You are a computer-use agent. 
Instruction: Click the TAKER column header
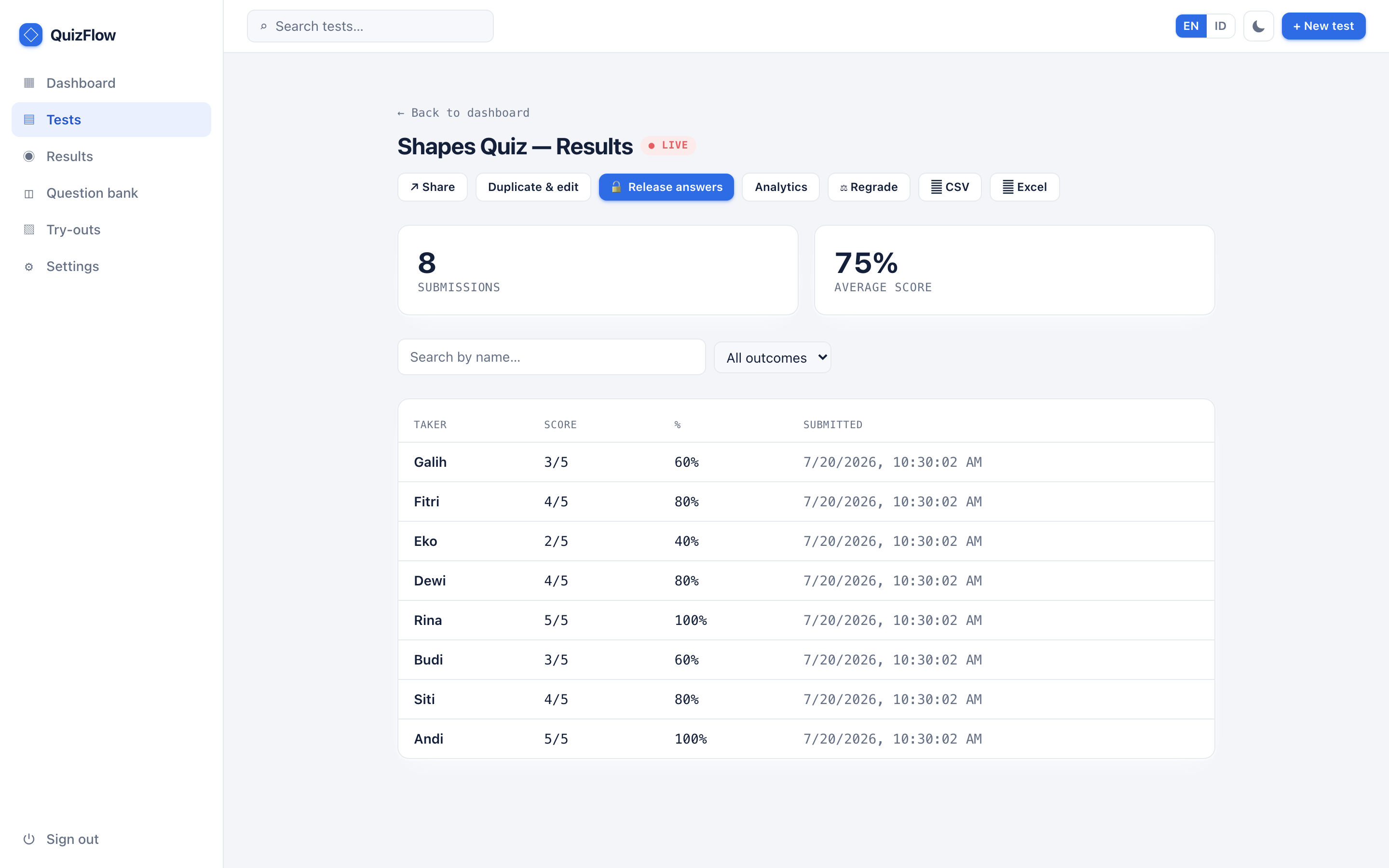[430, 425]
